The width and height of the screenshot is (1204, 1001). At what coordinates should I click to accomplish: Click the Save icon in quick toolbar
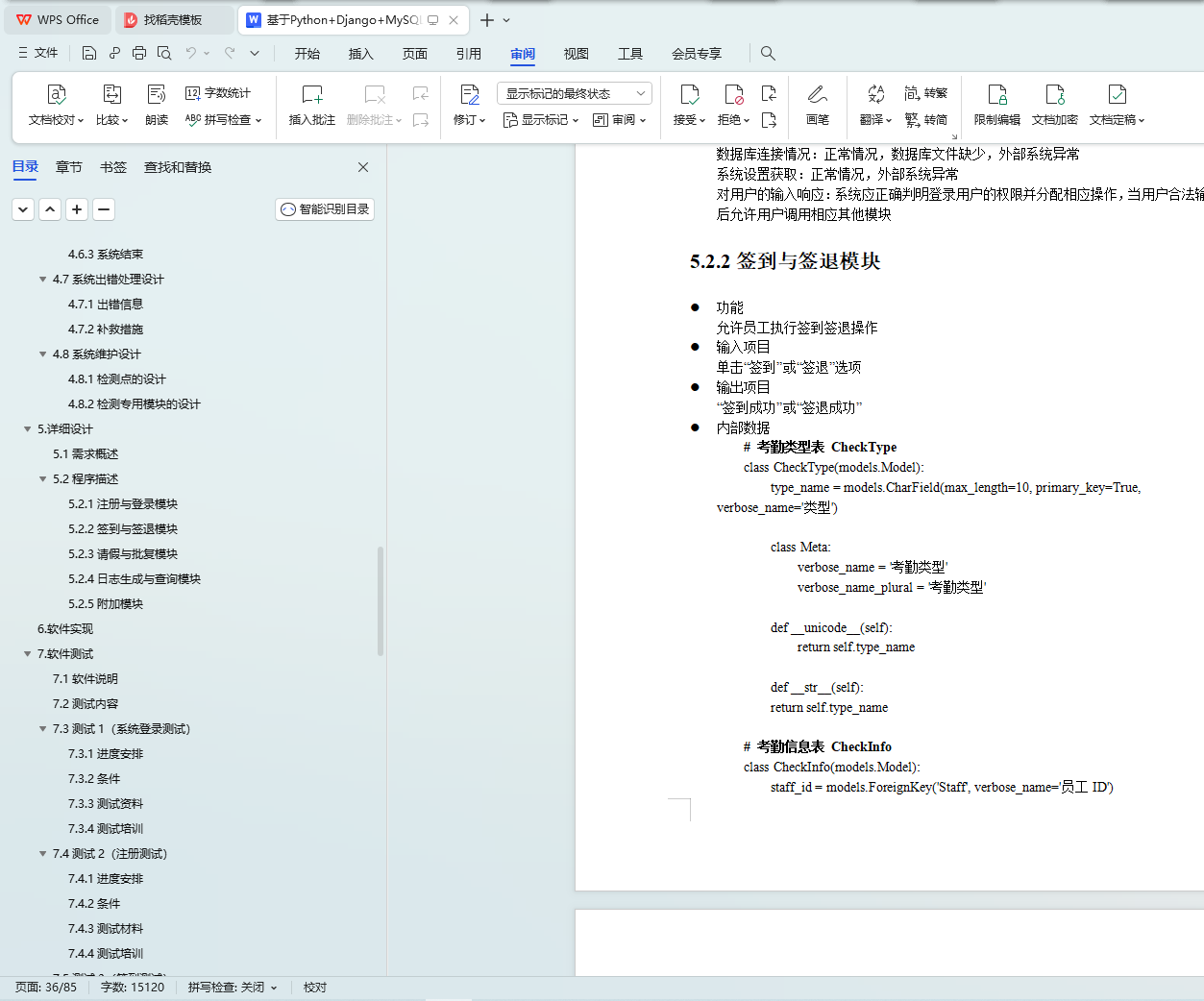coord(89,53)
